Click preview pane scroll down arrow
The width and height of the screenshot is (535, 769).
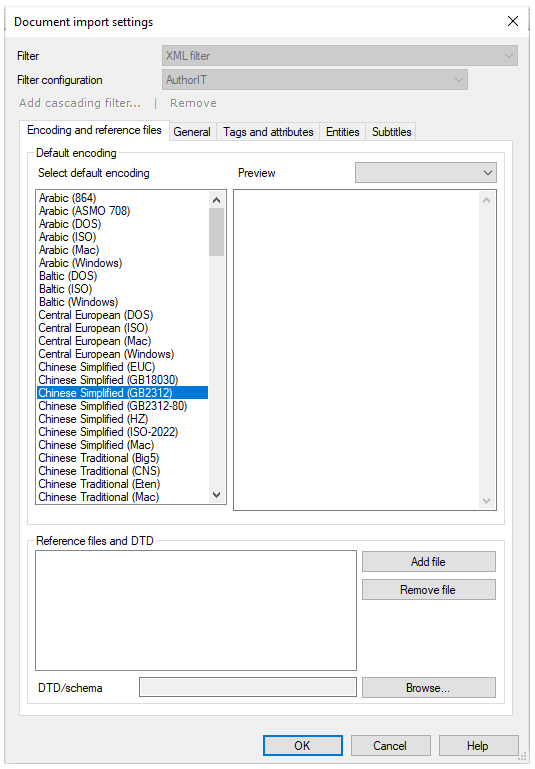pos(486,500)
